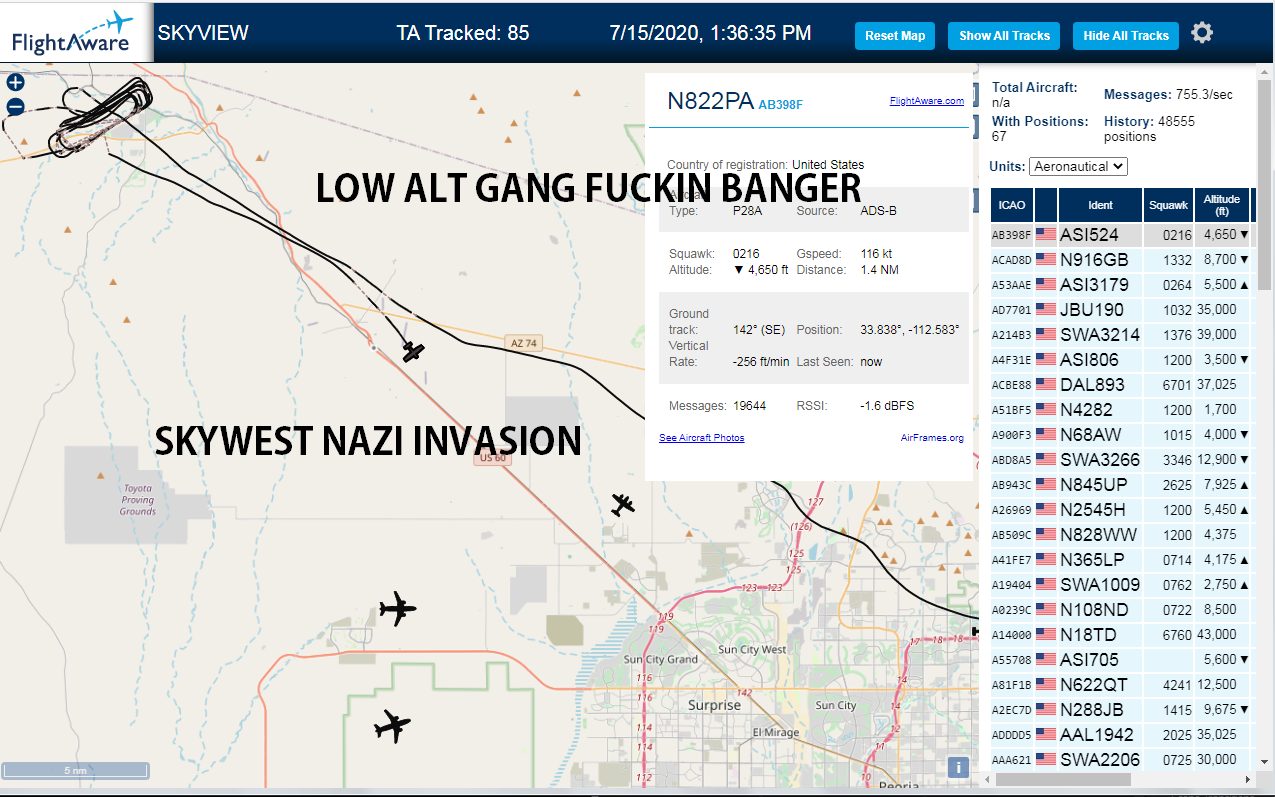
Task: Select the N828WW aircraft row
Action: click(1121, 535)
